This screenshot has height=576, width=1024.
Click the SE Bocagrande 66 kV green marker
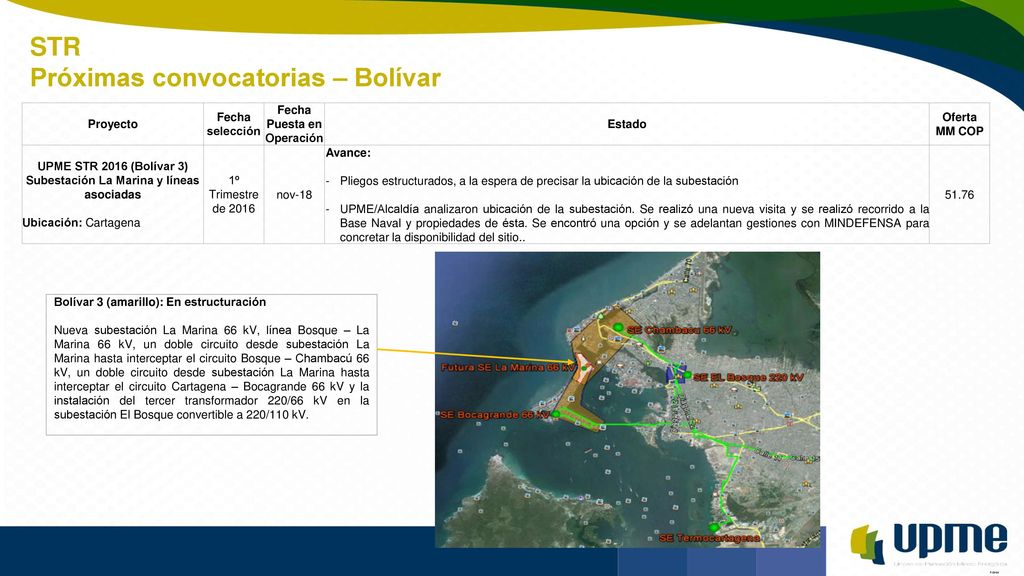click(556, 414)
